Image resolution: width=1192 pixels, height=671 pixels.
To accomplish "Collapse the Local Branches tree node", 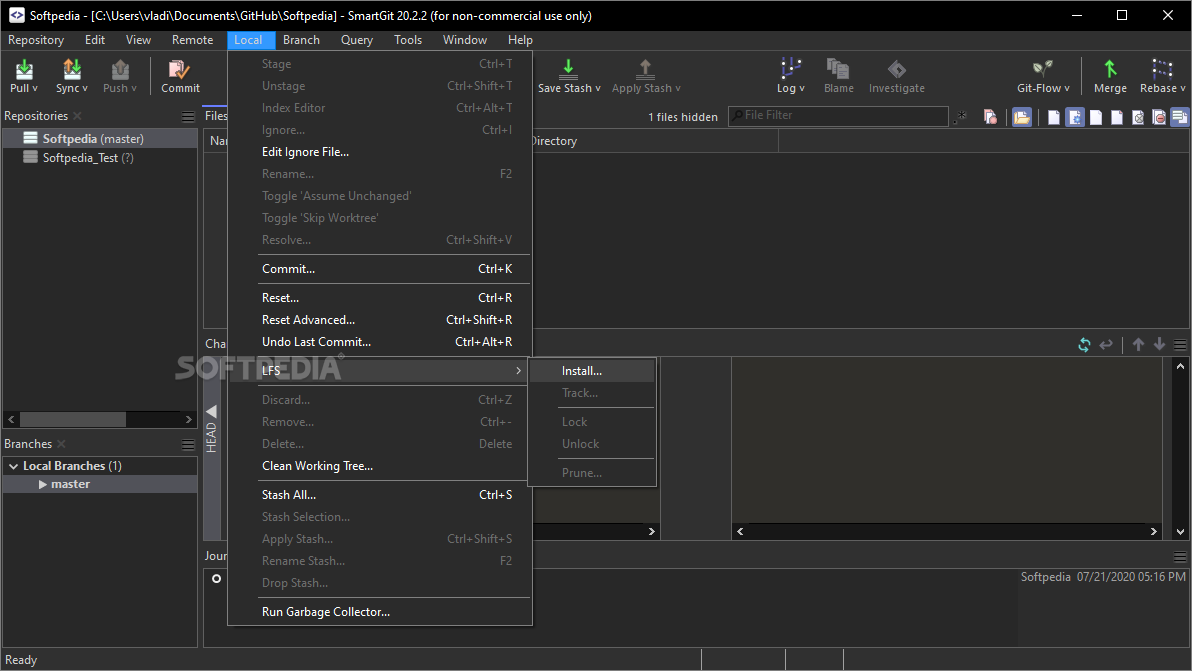I will (13, 466).
